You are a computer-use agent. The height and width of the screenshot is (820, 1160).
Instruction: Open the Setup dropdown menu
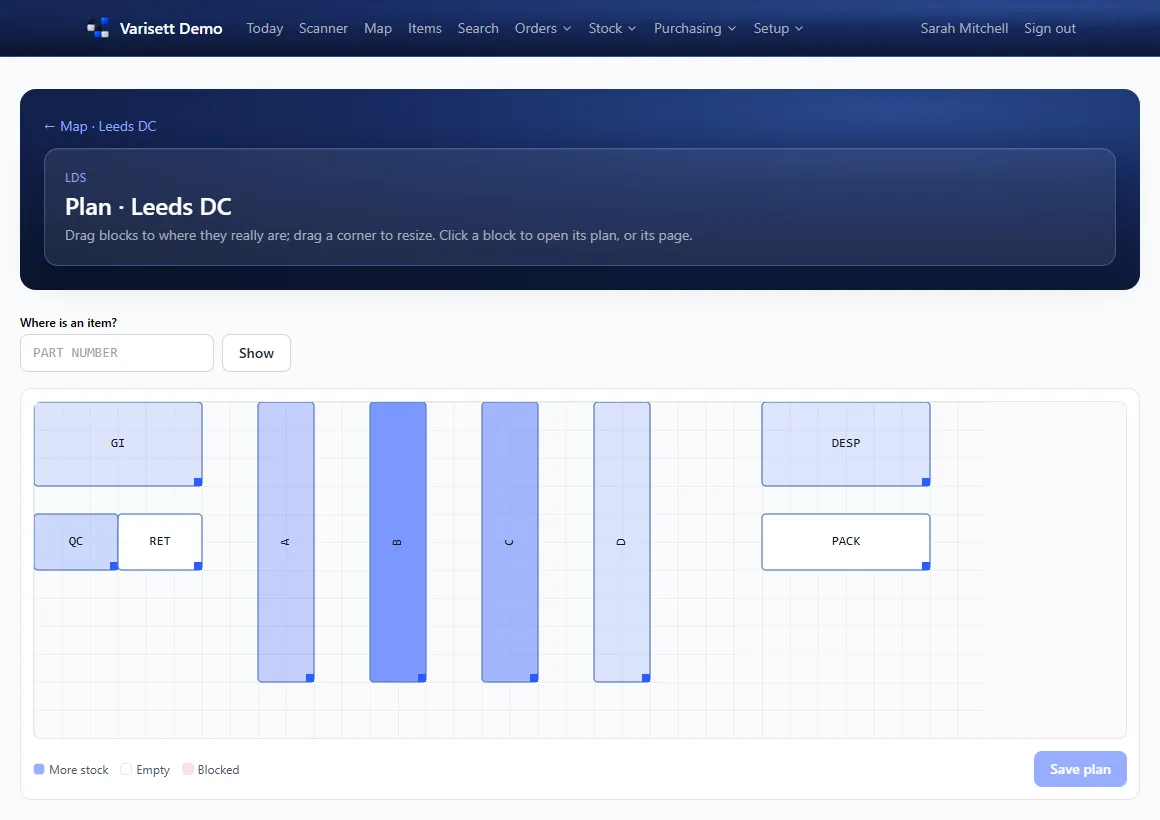(x=778, y=28)
